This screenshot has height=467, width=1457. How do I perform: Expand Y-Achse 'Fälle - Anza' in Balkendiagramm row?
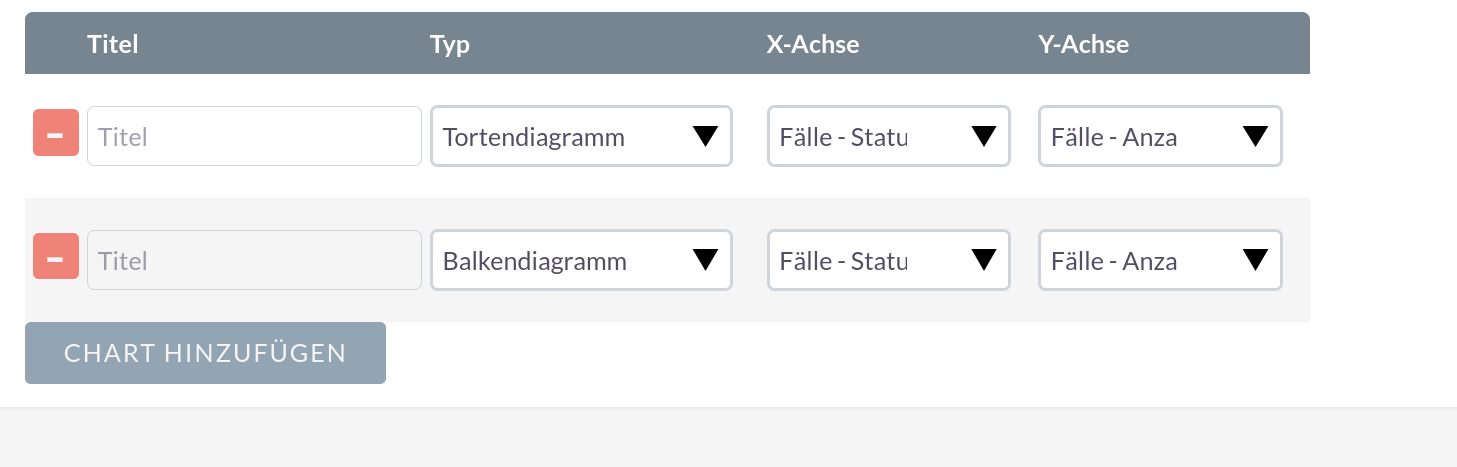(x=1130, y=261)
